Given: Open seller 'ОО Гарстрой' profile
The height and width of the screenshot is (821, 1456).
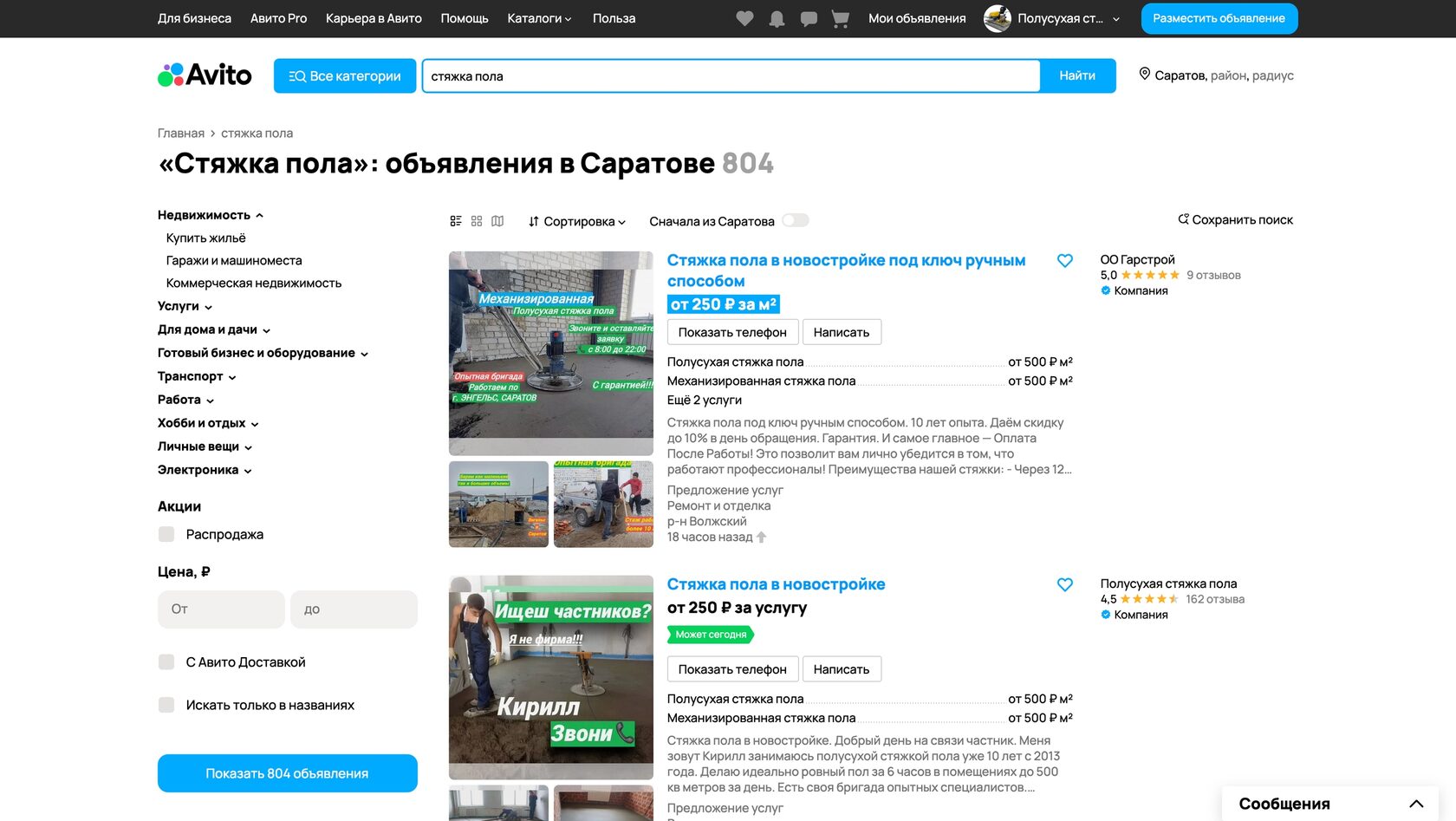Looking at the screenshot, I should (x=1138, y=259).
